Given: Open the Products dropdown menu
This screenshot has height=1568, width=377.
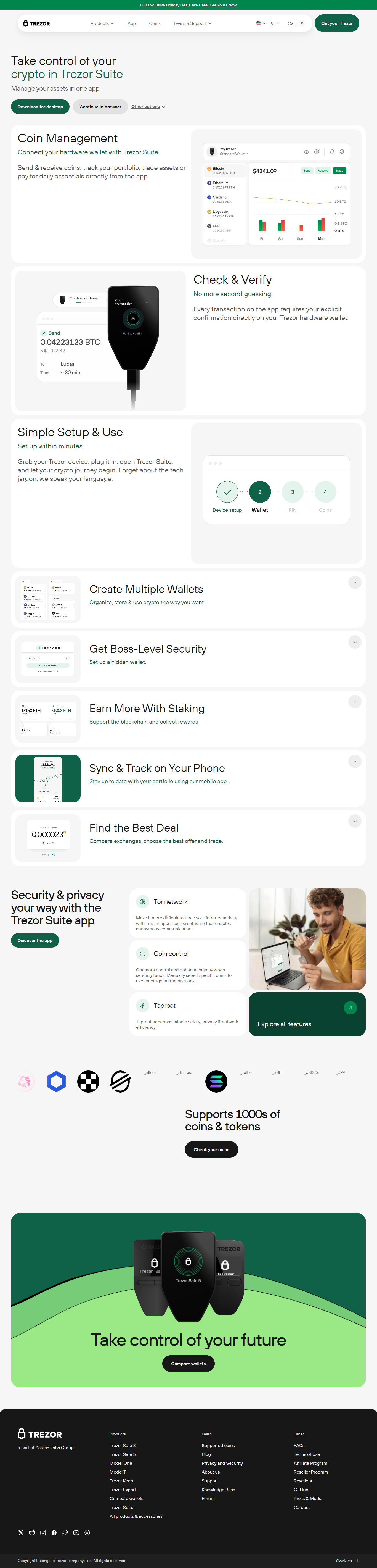Looking at the screenshot, I should (102, 23).
